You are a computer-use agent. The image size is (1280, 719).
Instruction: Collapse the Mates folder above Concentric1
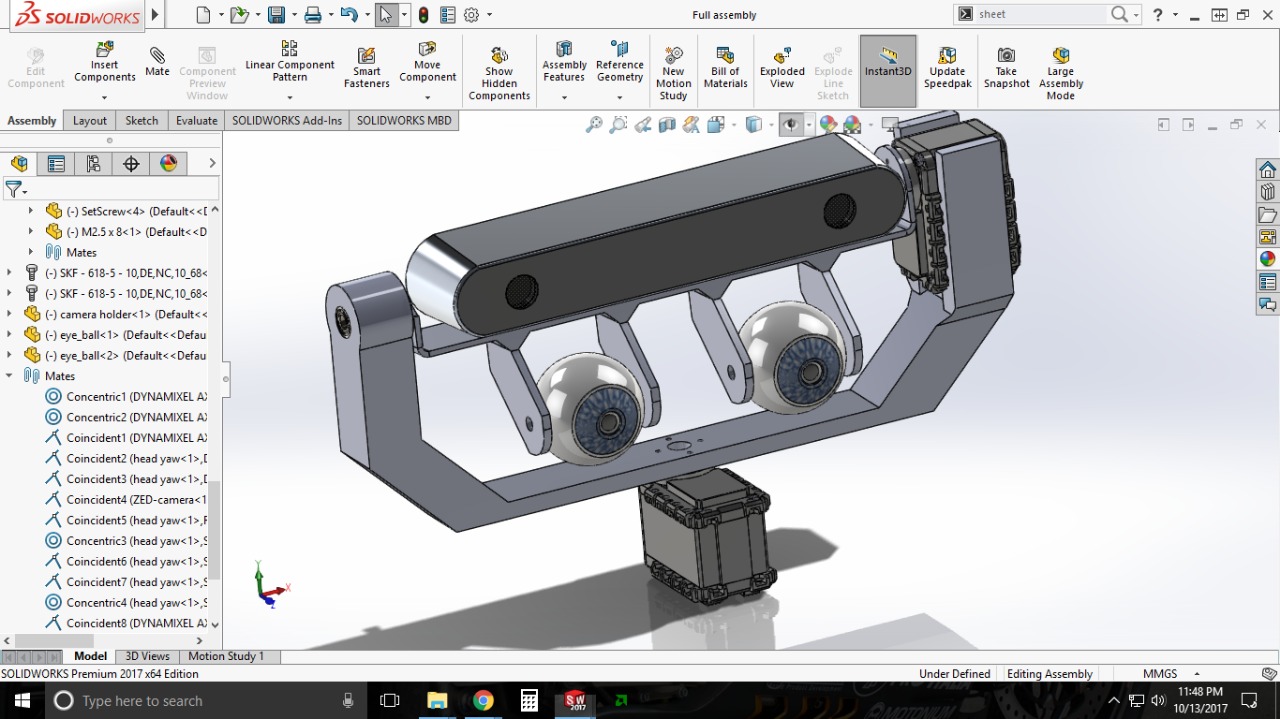point(10,376)
